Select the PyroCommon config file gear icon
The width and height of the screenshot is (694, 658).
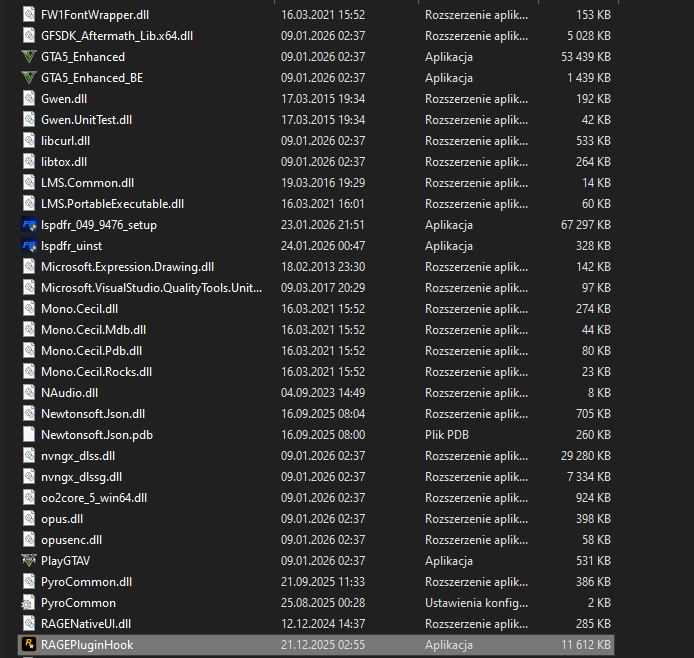click(x=29, y=603)
